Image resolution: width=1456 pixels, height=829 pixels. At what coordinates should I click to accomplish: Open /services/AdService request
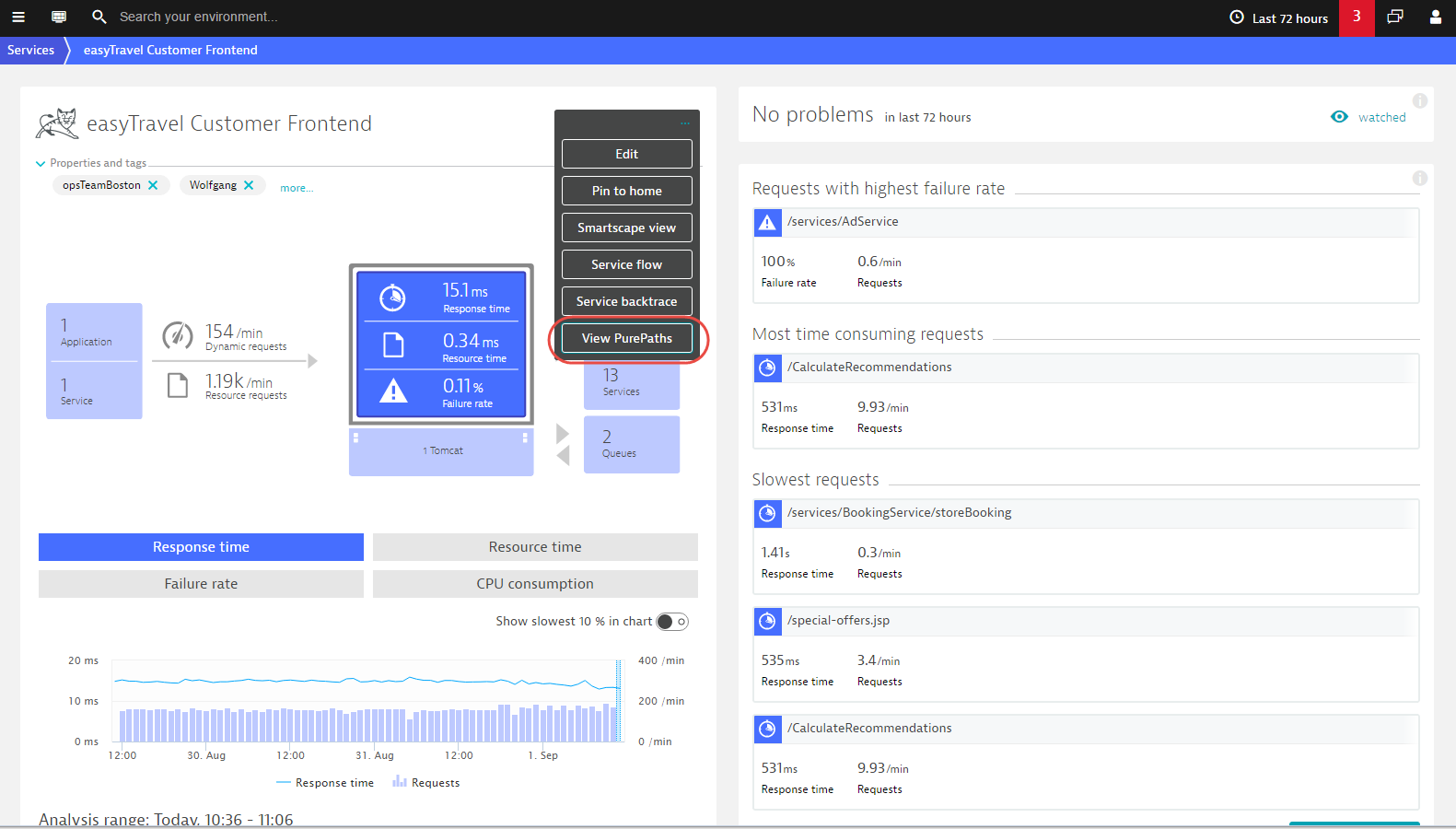click(x=843, y=222)
